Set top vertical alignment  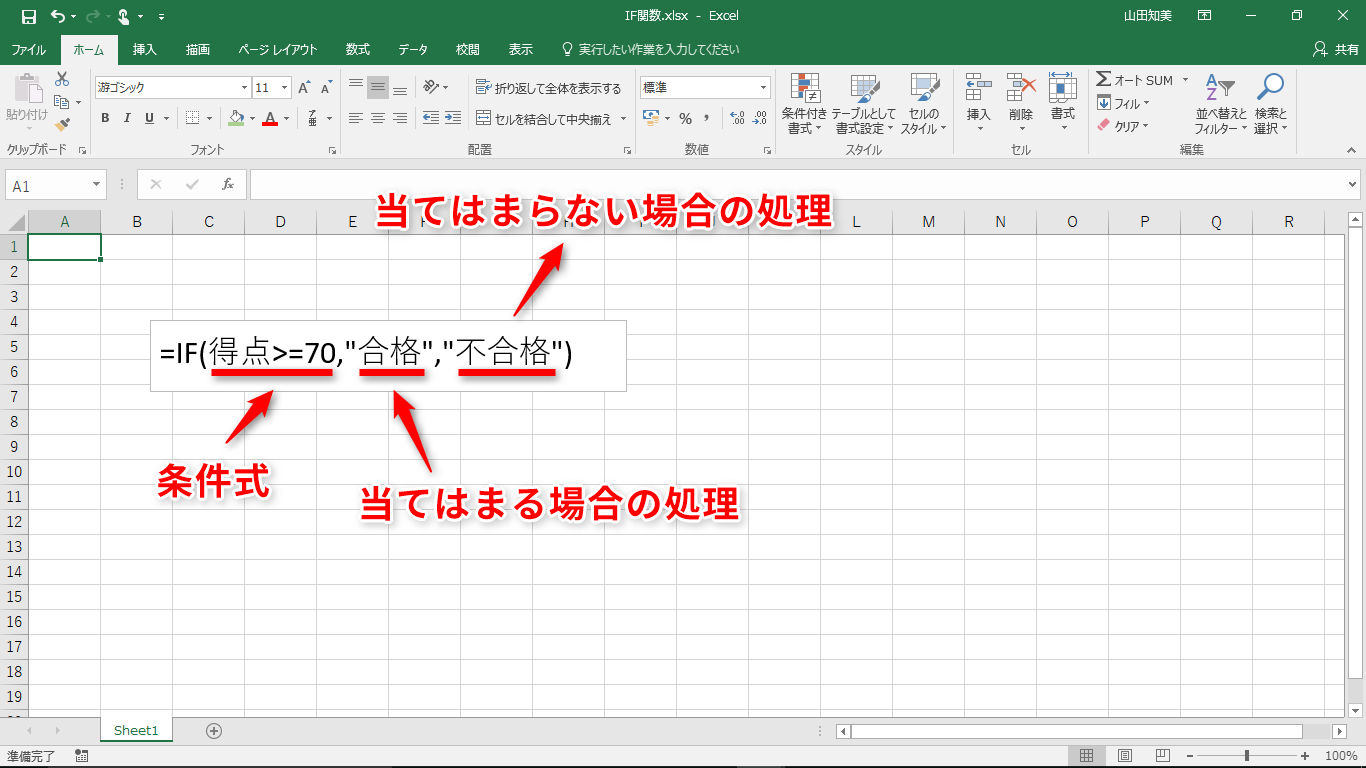[356, 88]
